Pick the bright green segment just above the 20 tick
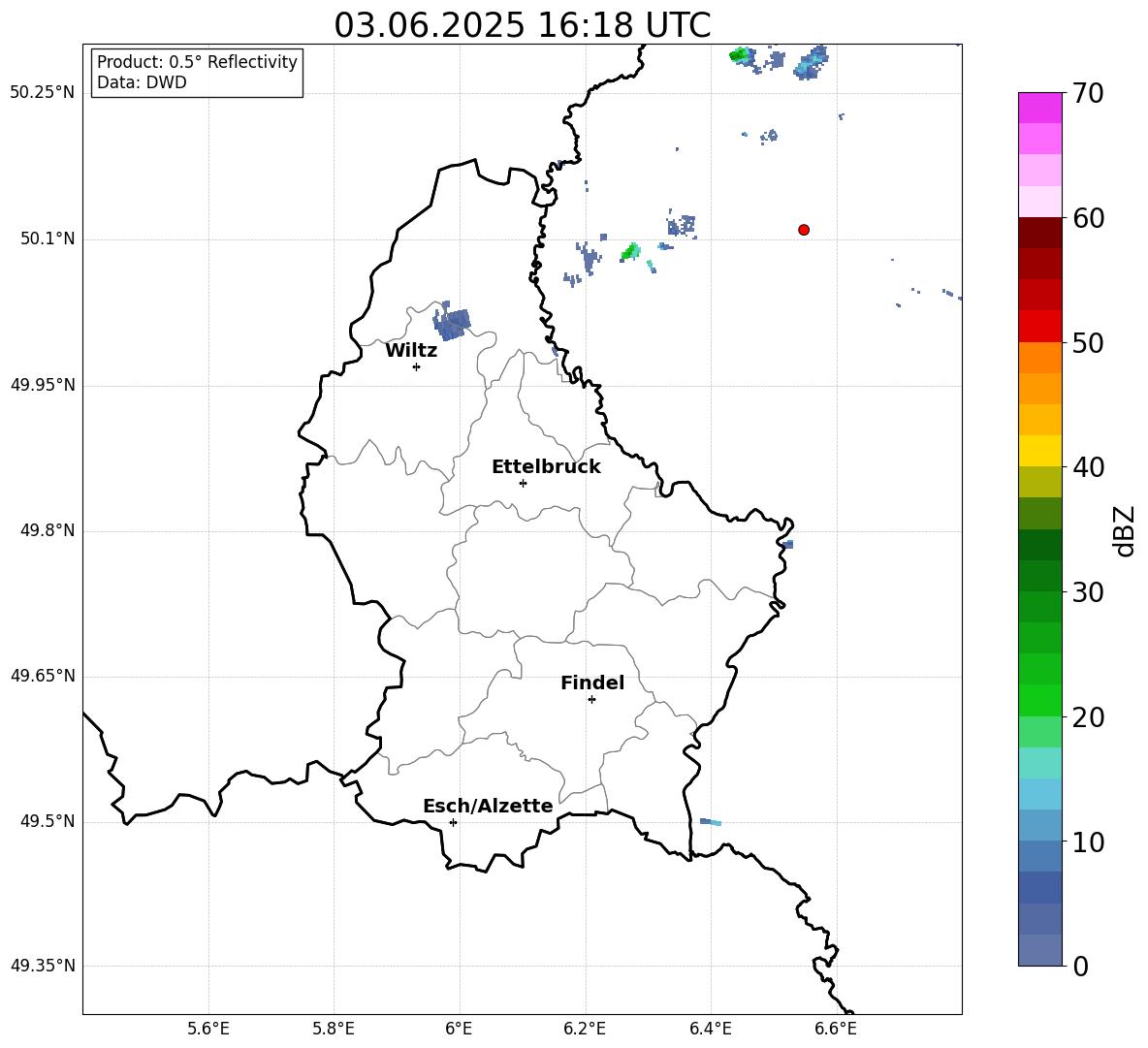Viewport: 1148px width, 1048px height. [1040, 700]
